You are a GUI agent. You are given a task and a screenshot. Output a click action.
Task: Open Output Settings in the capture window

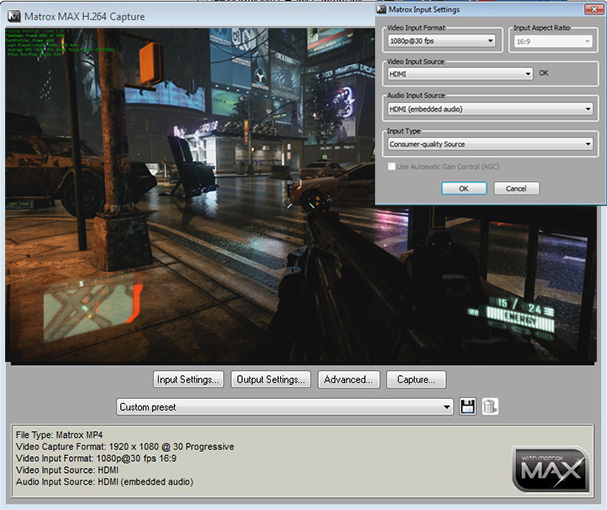pyautogui.click(x=271, y=379)
